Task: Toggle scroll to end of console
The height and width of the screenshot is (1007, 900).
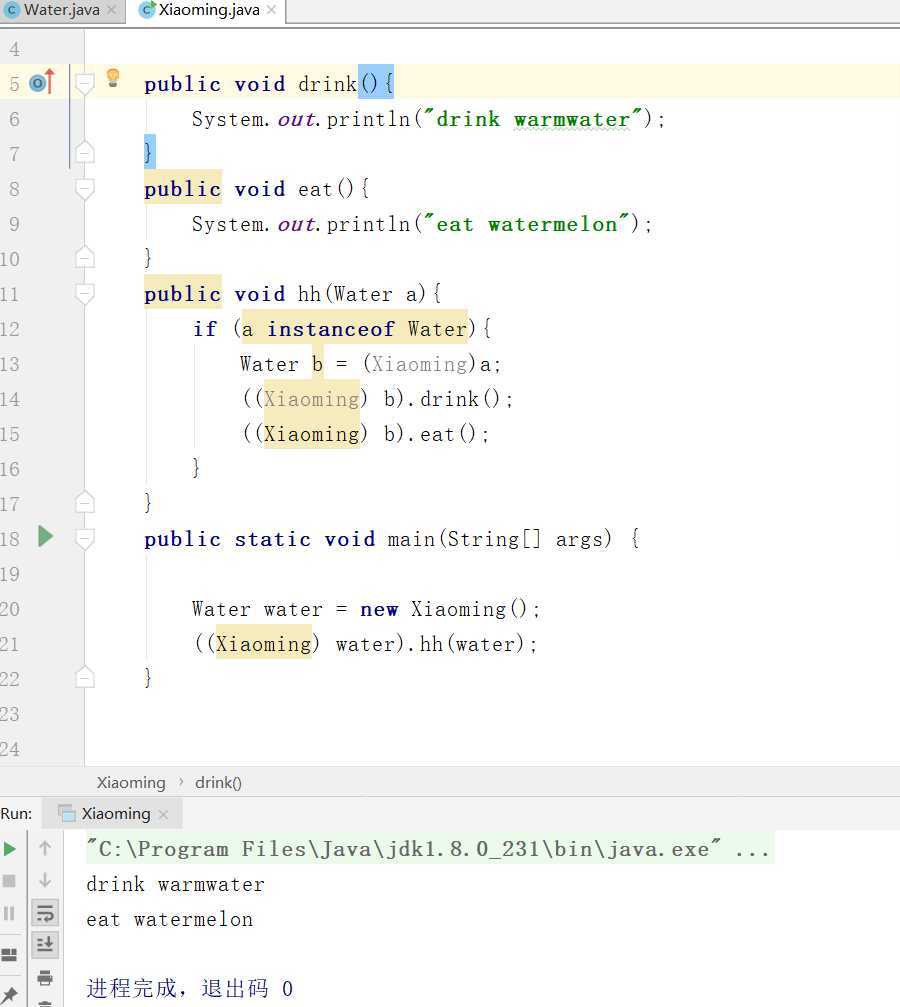Action: click(x=45, y=945)
